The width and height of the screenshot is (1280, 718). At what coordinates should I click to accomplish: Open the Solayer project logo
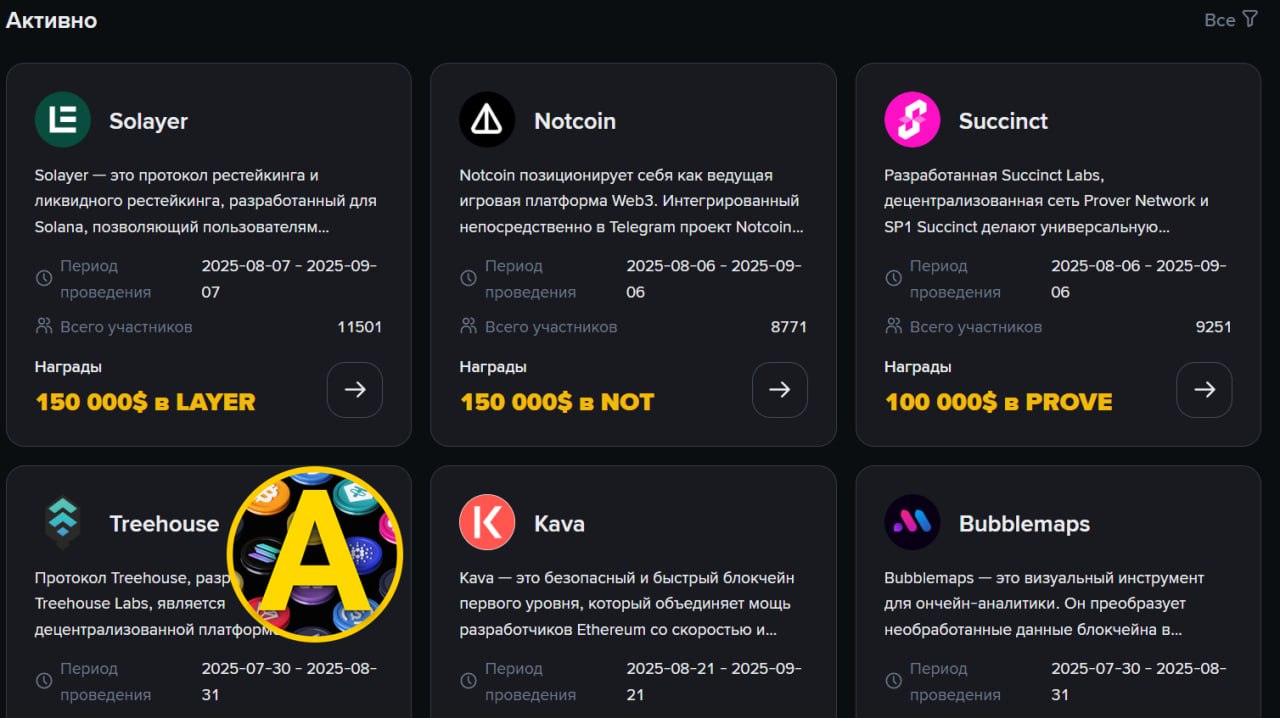[63, 120]
